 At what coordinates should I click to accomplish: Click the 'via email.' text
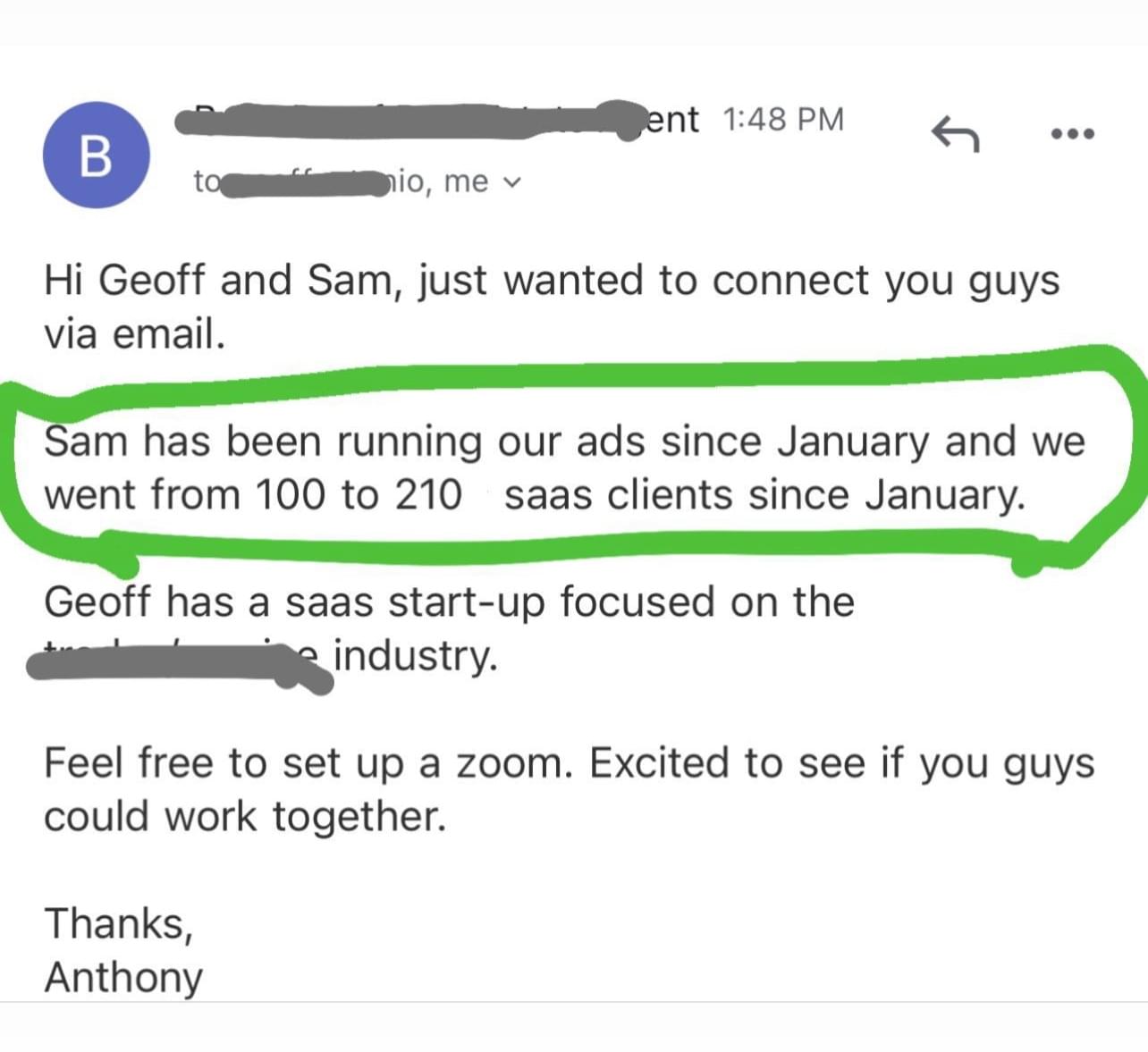tap(134, 334)
